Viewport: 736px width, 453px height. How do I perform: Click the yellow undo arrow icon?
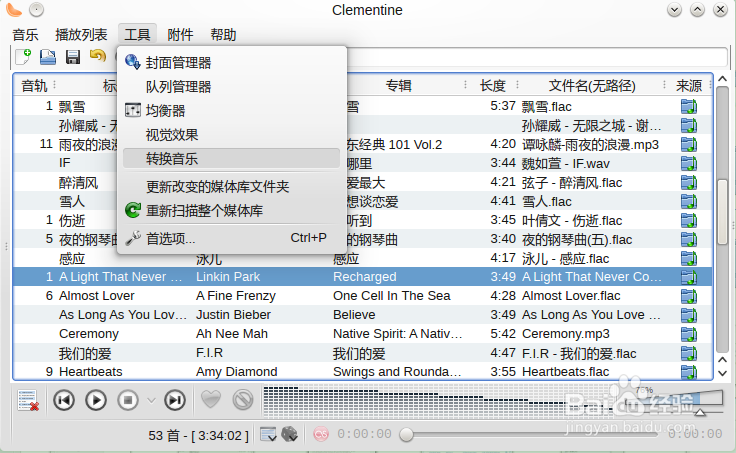pyautogui.click(x=98, y=56)
